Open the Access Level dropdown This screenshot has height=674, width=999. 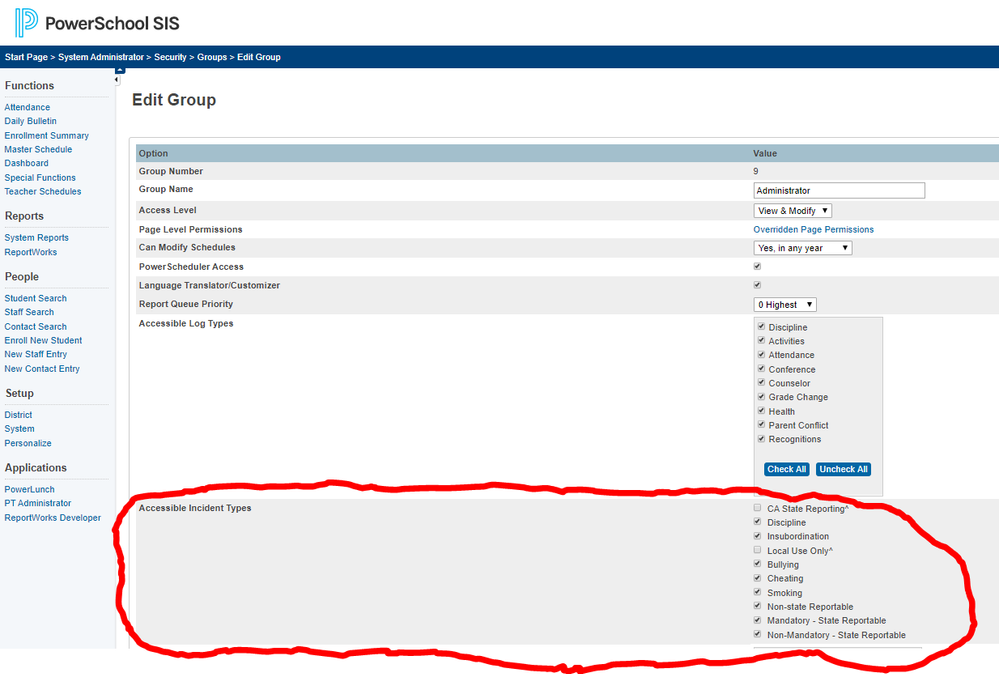point(793,210)
